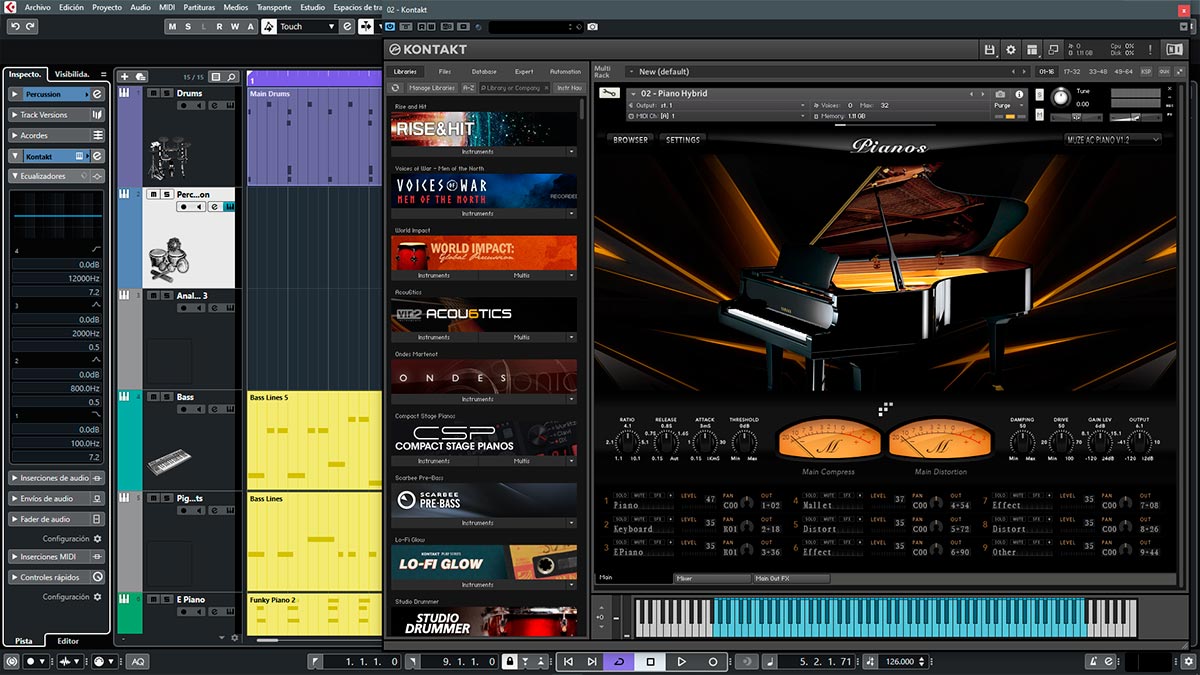Image resolution: width=1200 pixels, height=675 pixels.
Task: Open the Transporte menu
Action: [274, 7]
